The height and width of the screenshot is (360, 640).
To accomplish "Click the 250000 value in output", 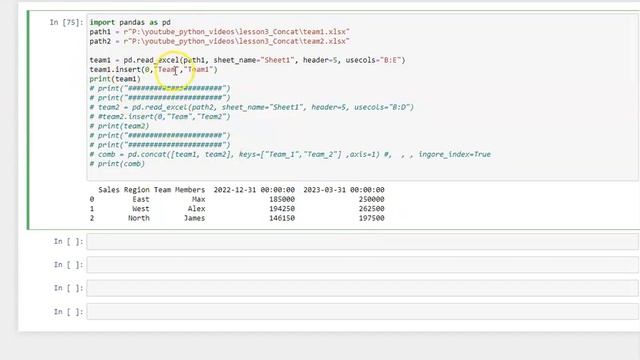I will 371,199.
